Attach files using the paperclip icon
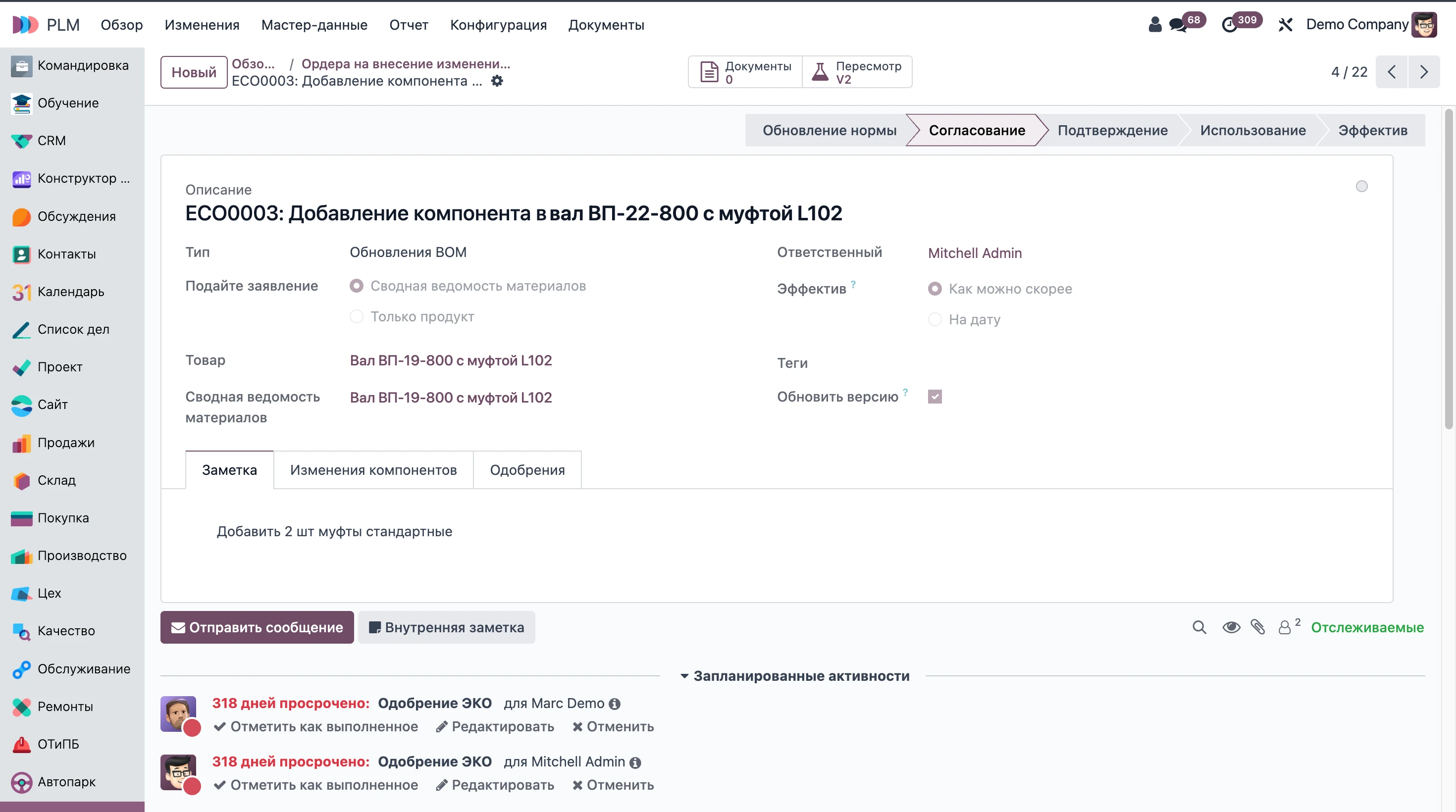Image resolution: width=1456 pixels, height=812 pixels. pos(1257,627)
